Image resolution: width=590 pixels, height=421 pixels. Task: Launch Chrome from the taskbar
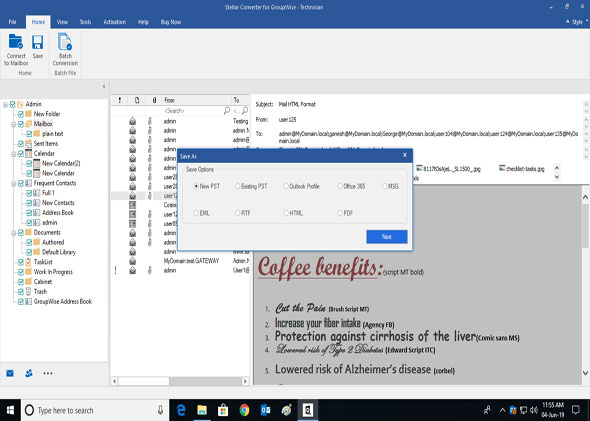tap(244, 410)
